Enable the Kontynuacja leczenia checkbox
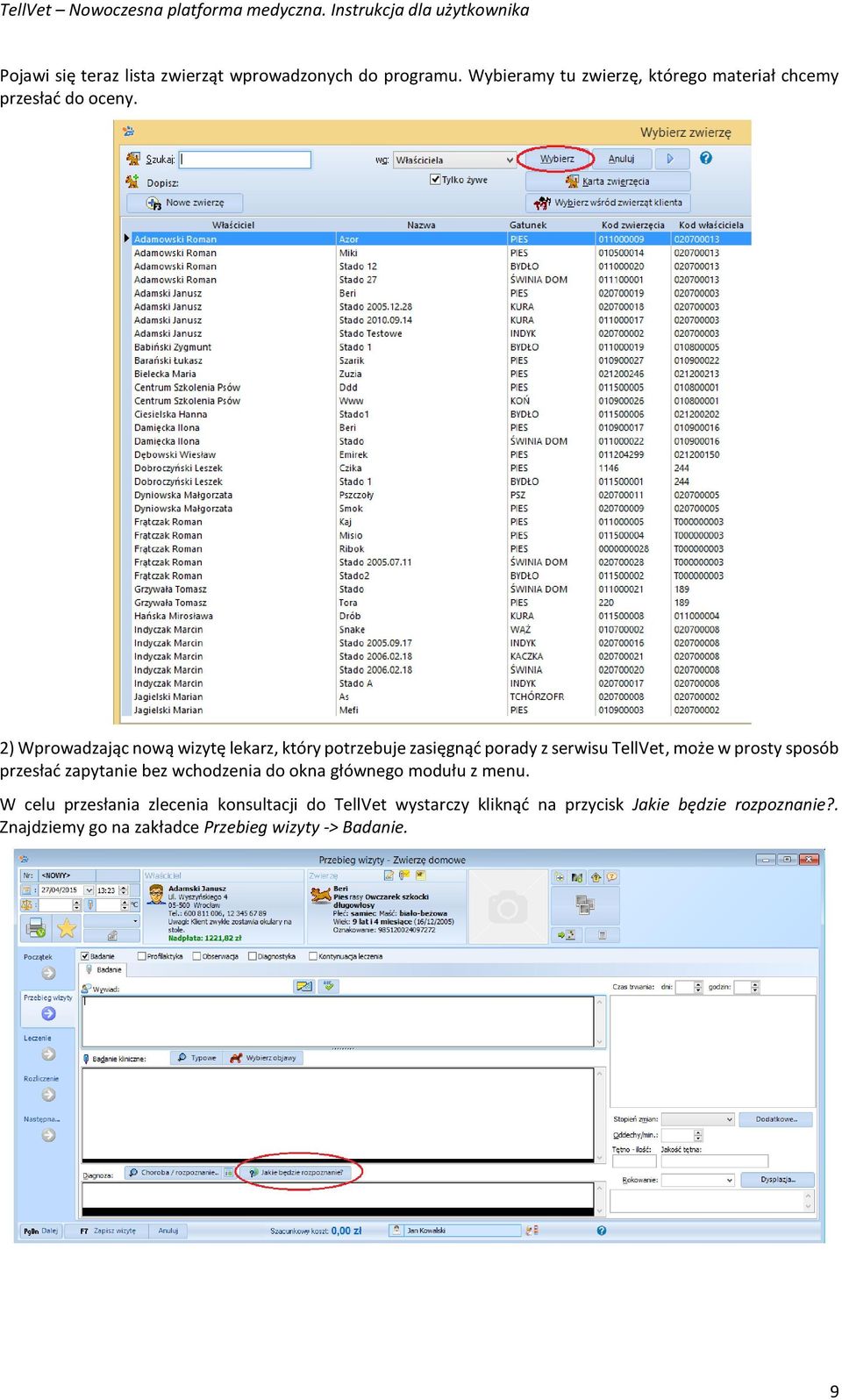The image size is (842, 1400). click(313, 956)
